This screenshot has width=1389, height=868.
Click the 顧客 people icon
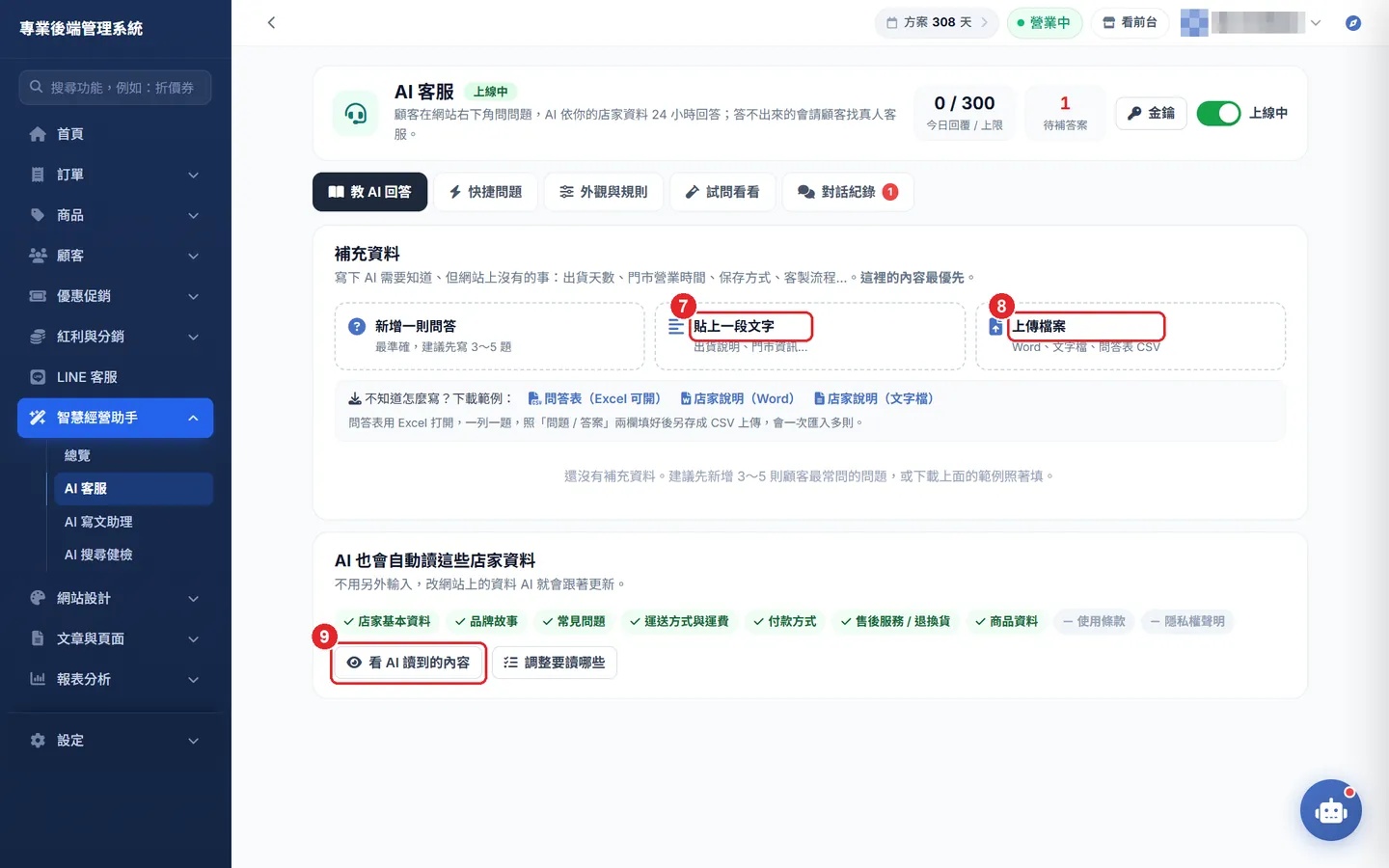pos(38,256)
